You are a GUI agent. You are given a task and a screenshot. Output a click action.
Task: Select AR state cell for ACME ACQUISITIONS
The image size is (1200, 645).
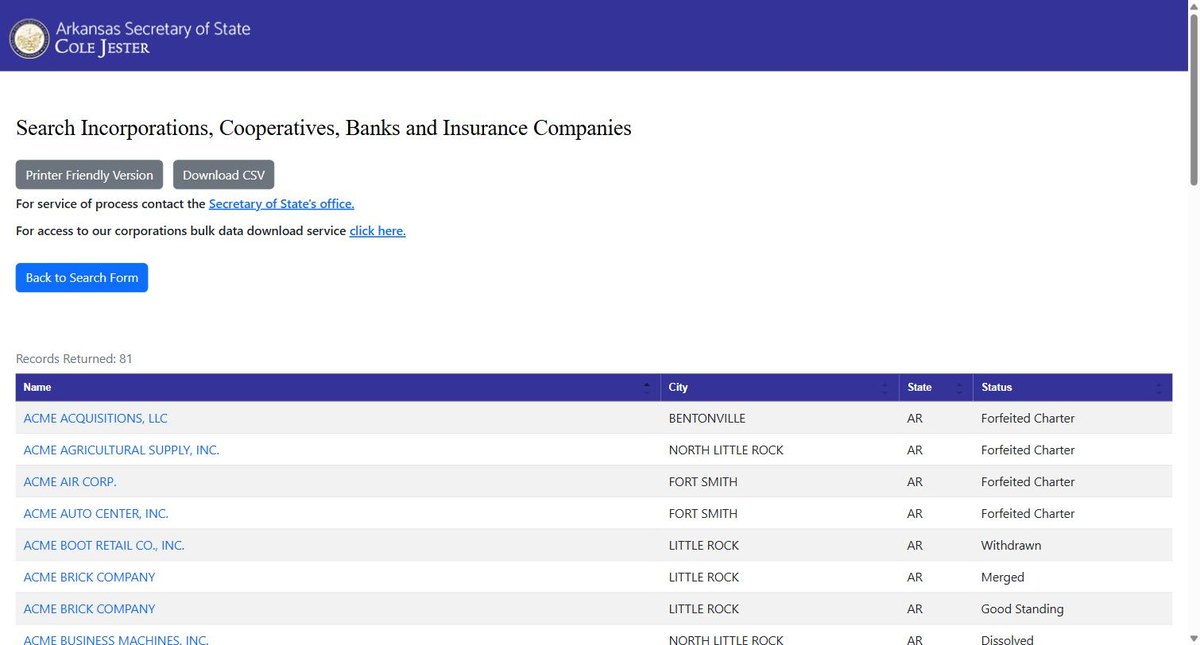[936, 418]
